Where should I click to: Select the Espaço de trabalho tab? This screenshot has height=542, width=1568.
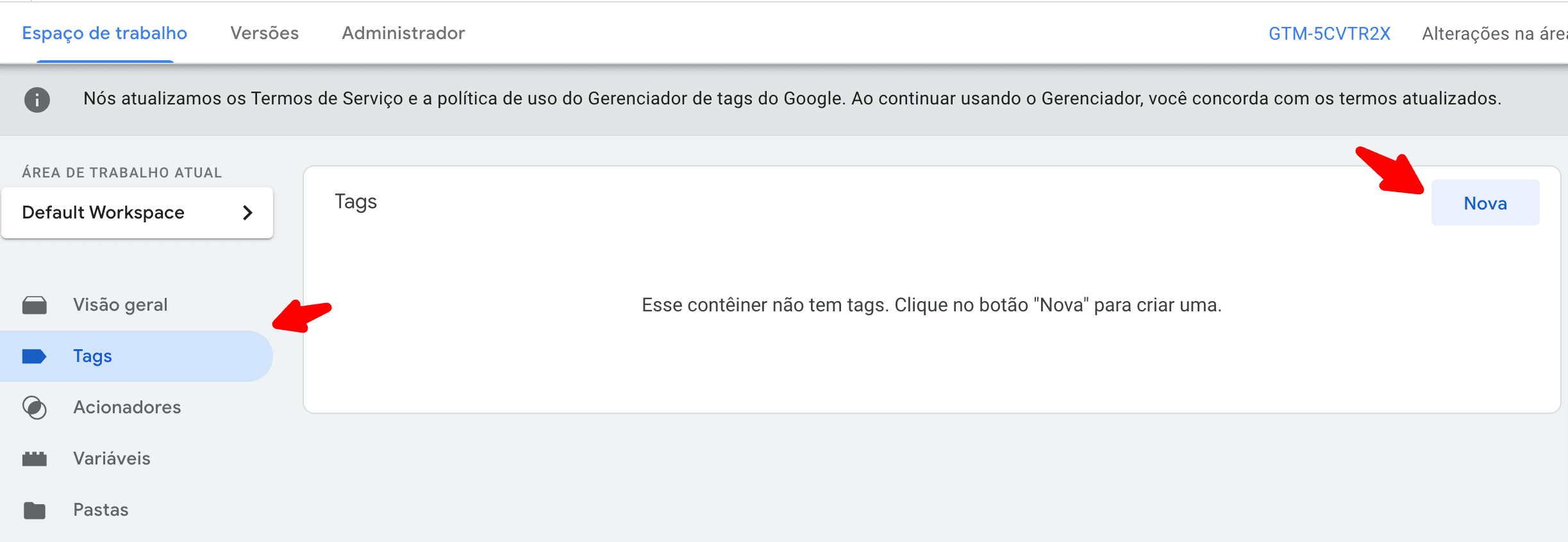click(x=104, y=33)
